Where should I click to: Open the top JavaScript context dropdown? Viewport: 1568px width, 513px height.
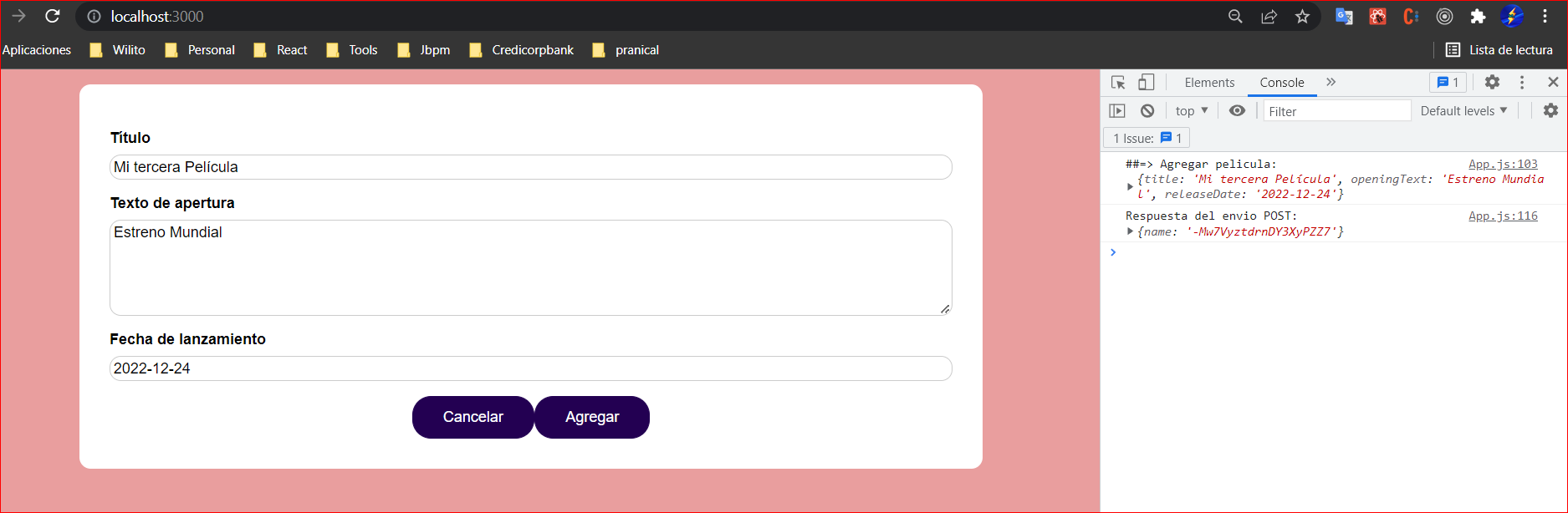pyautogui.click(x=1192, y=110)
